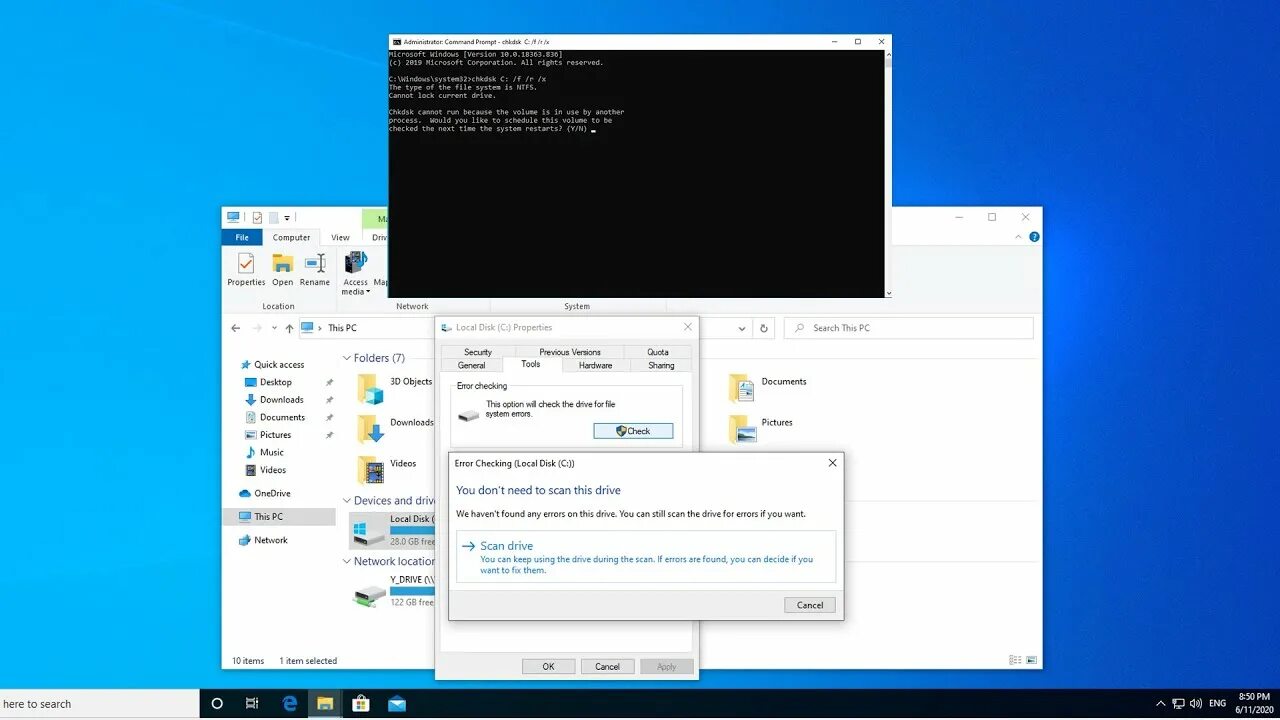Click the refresh button in Explorer address bar

pyautogui.click(x=764, y=328)
